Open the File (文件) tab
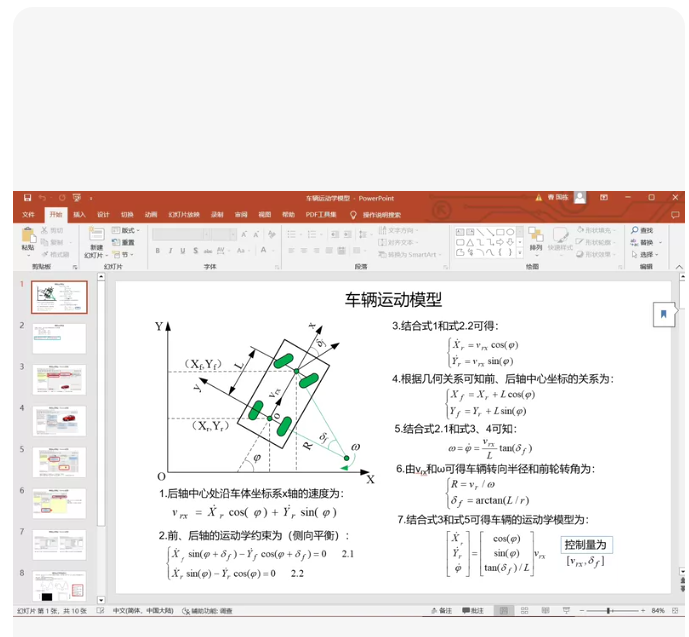 tap(28, 214)
